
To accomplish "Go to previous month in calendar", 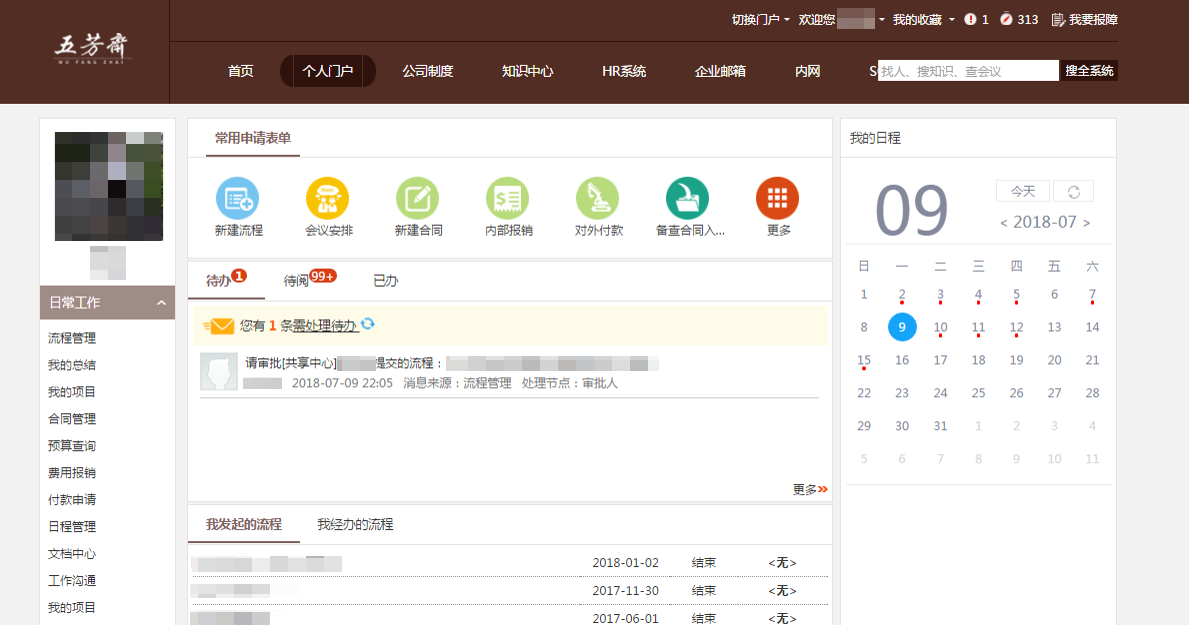I will 1003,222.
